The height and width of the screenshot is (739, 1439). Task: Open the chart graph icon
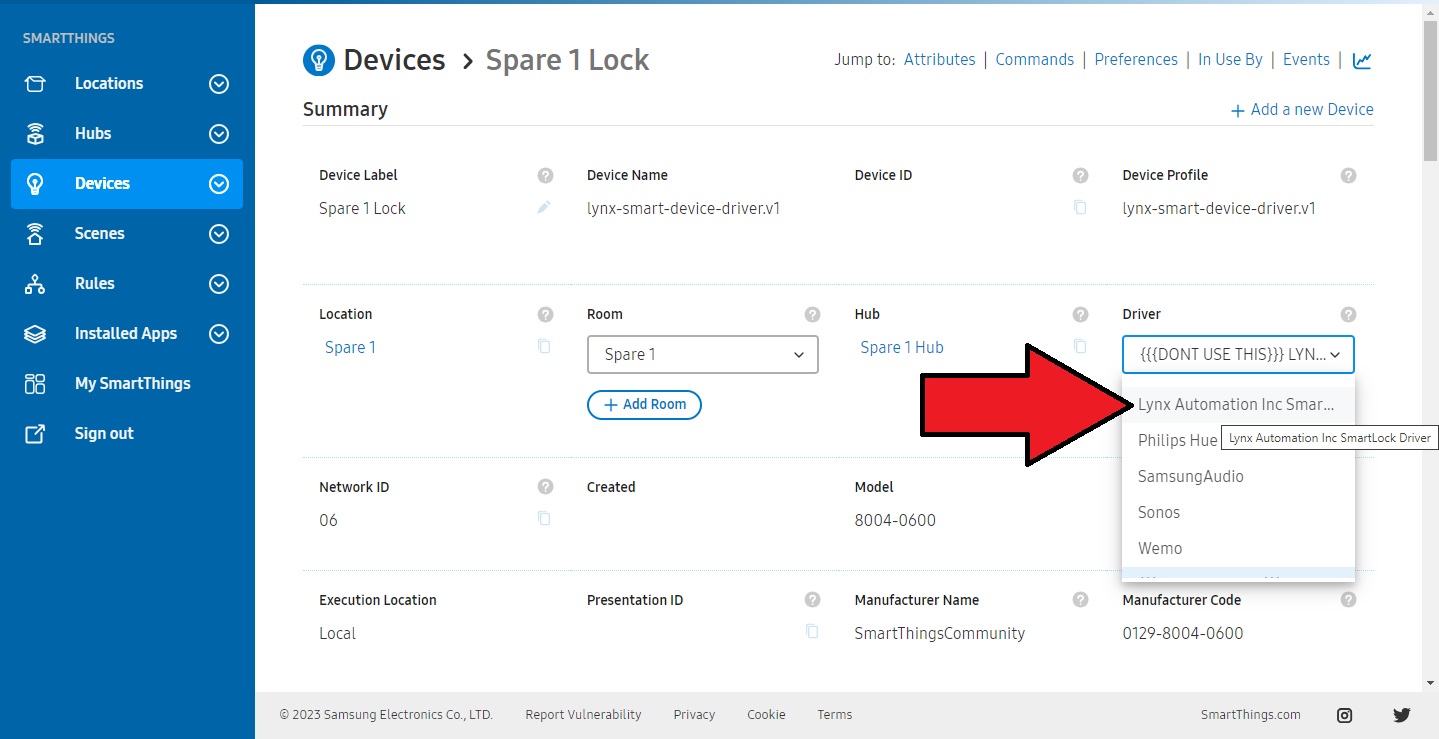coord(1362,61)
